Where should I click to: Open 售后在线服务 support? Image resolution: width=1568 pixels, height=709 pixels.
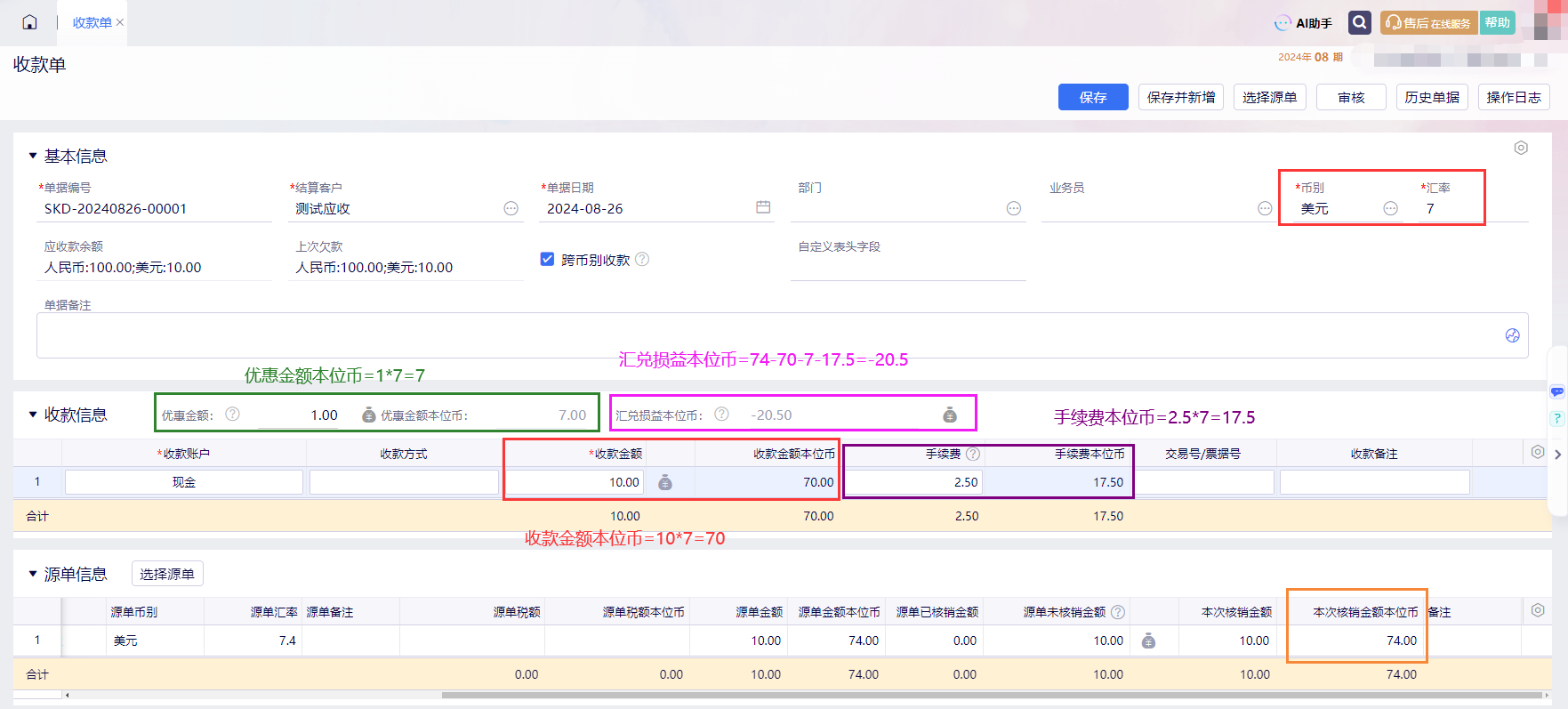click(x=1428, y=23)
